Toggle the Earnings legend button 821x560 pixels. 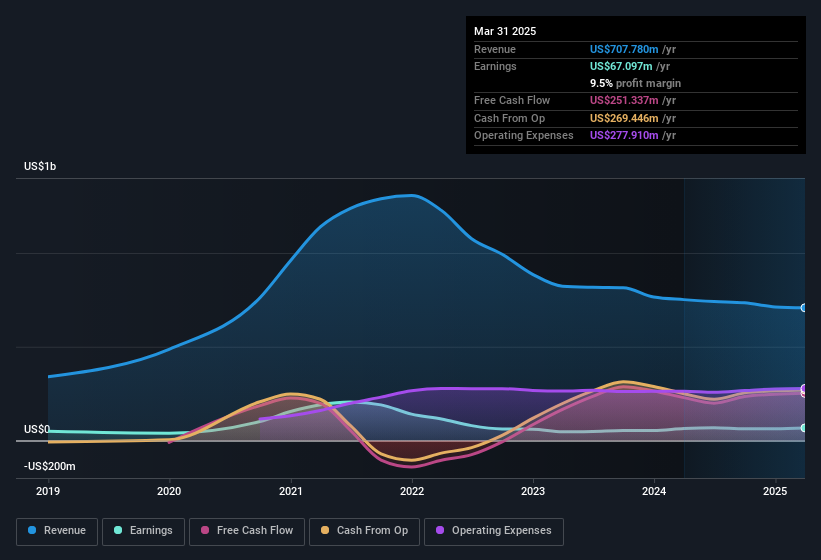[143, 532]
